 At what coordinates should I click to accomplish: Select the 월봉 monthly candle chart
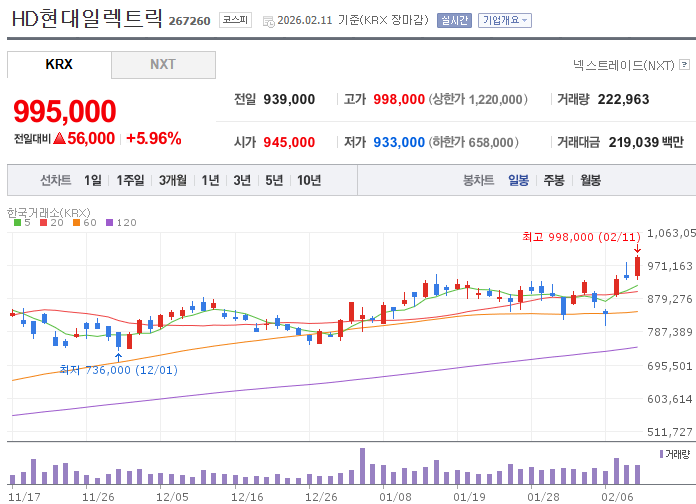tap(590, 180)
